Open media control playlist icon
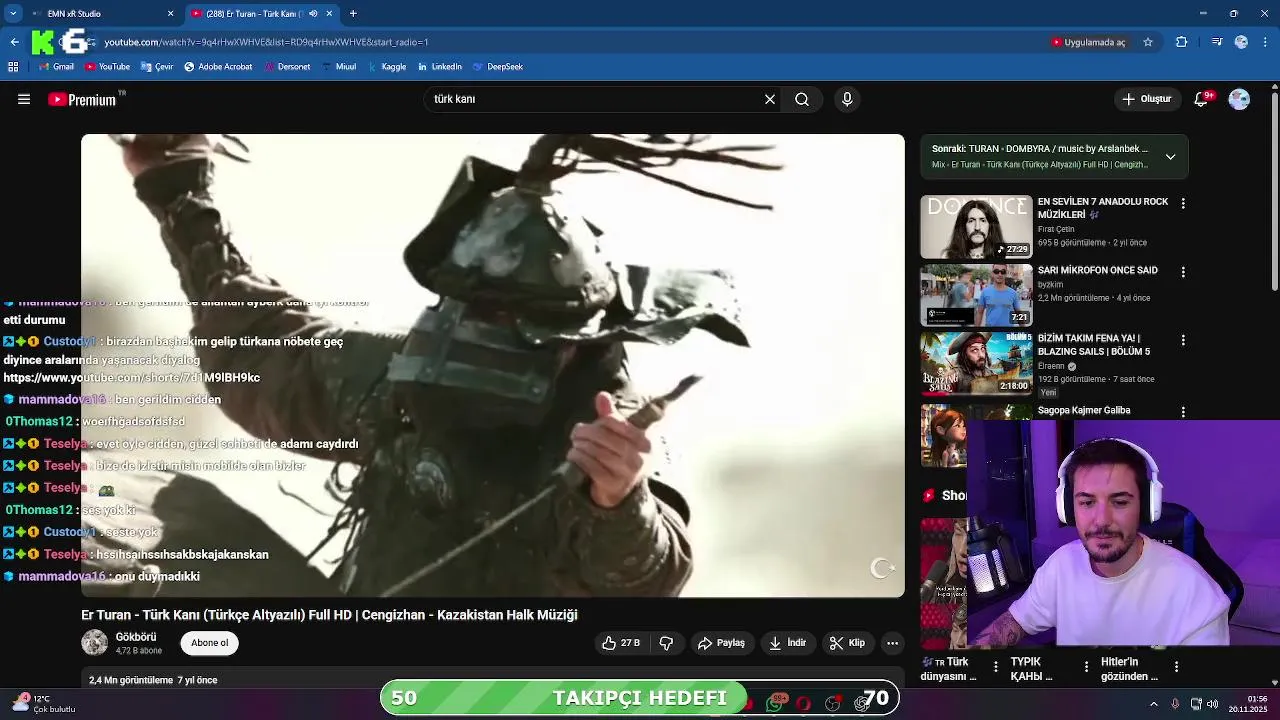Screen dimensions: 1280x720 [1216, 42]
